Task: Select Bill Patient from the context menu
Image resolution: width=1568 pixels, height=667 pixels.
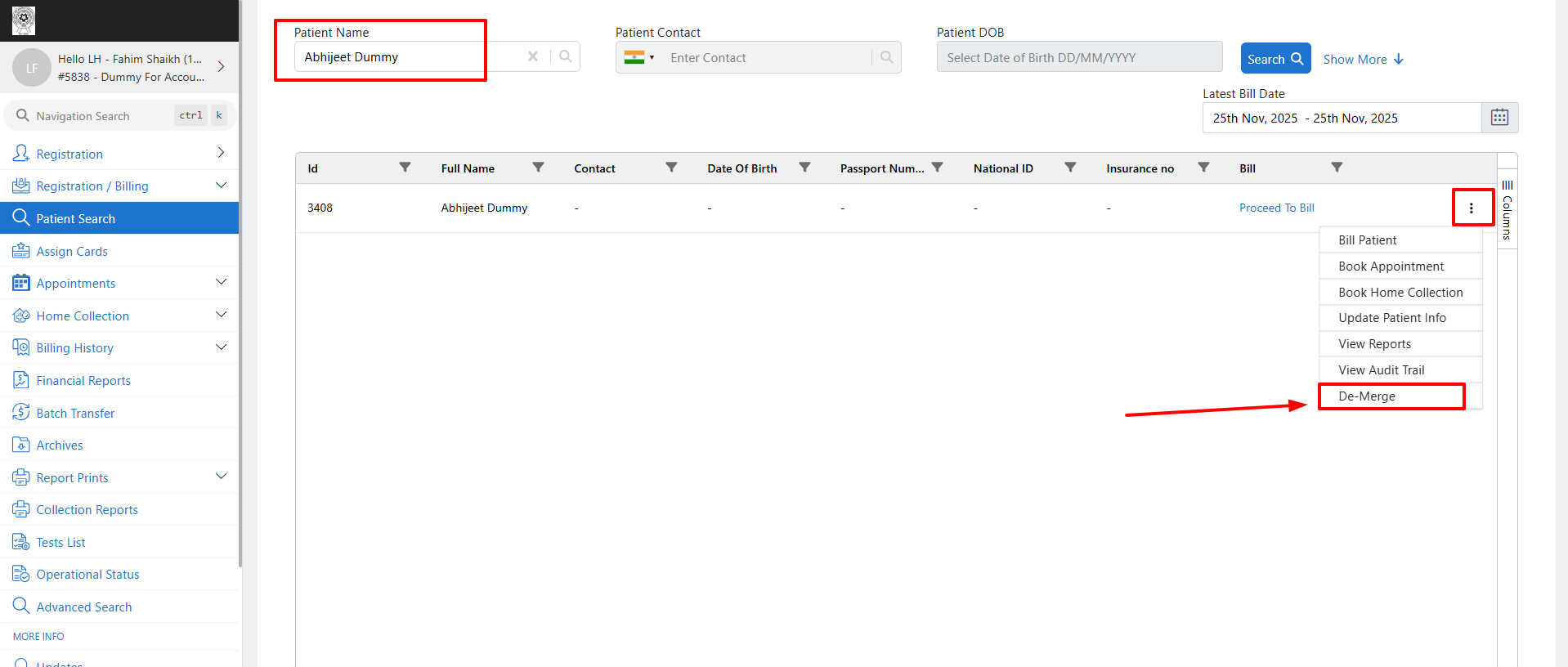Action: coord(1400,239)
